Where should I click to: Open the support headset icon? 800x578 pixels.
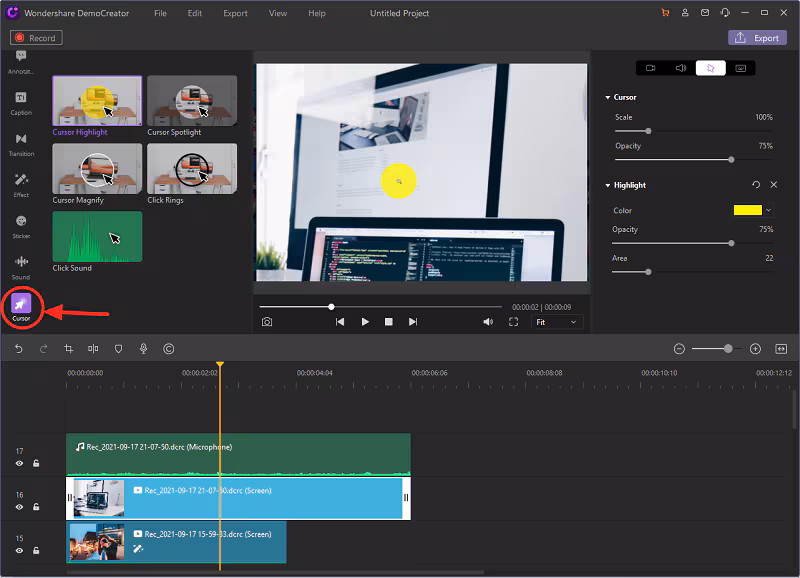tap(725, 13)
